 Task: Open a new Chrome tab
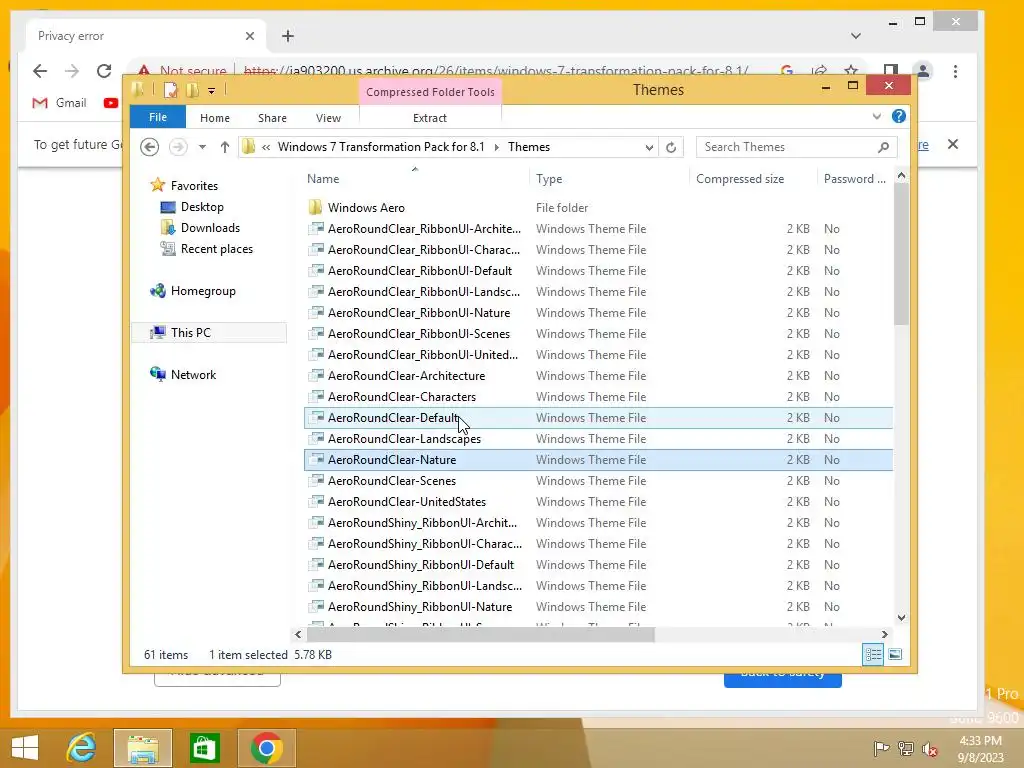(288, 36)
